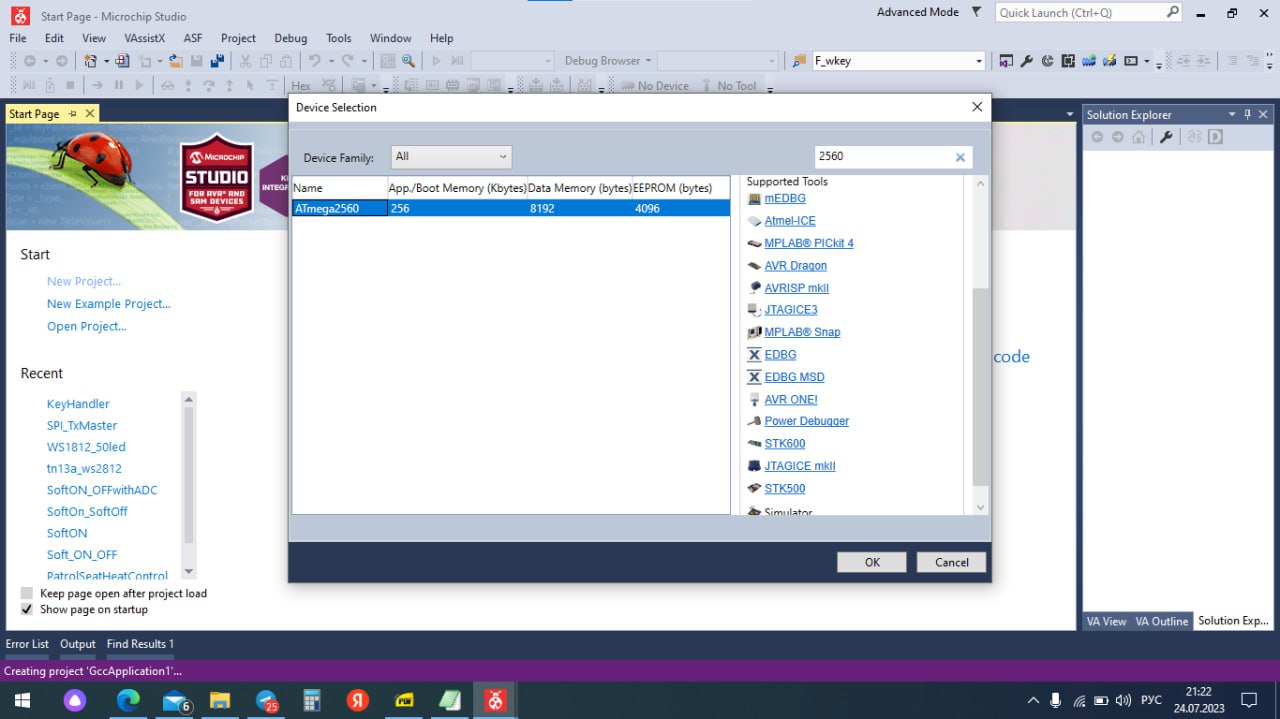Toggle Keep page open after project load
Viewport: 1280px width, 719px height.
pyautogui.click(x=27, y=593)
